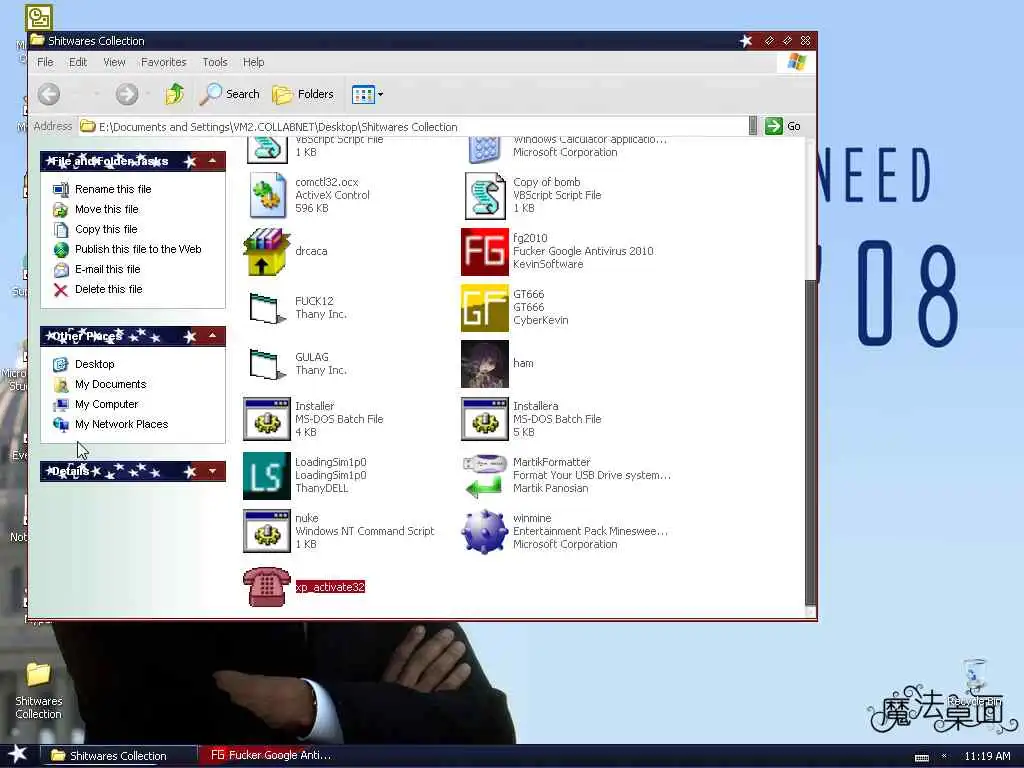Click the taskbar clock showing 11:19 AM
Viewport: 1024px width, 768px height.
point(987,756)
